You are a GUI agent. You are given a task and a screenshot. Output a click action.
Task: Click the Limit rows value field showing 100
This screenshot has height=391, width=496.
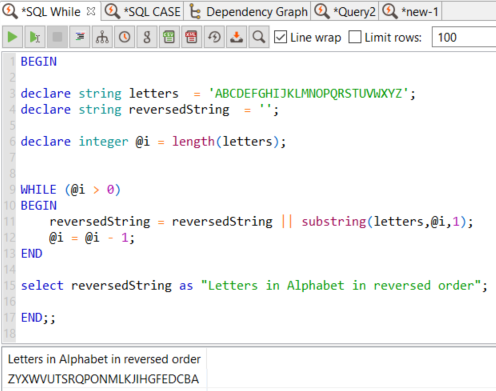click(464, 37)
